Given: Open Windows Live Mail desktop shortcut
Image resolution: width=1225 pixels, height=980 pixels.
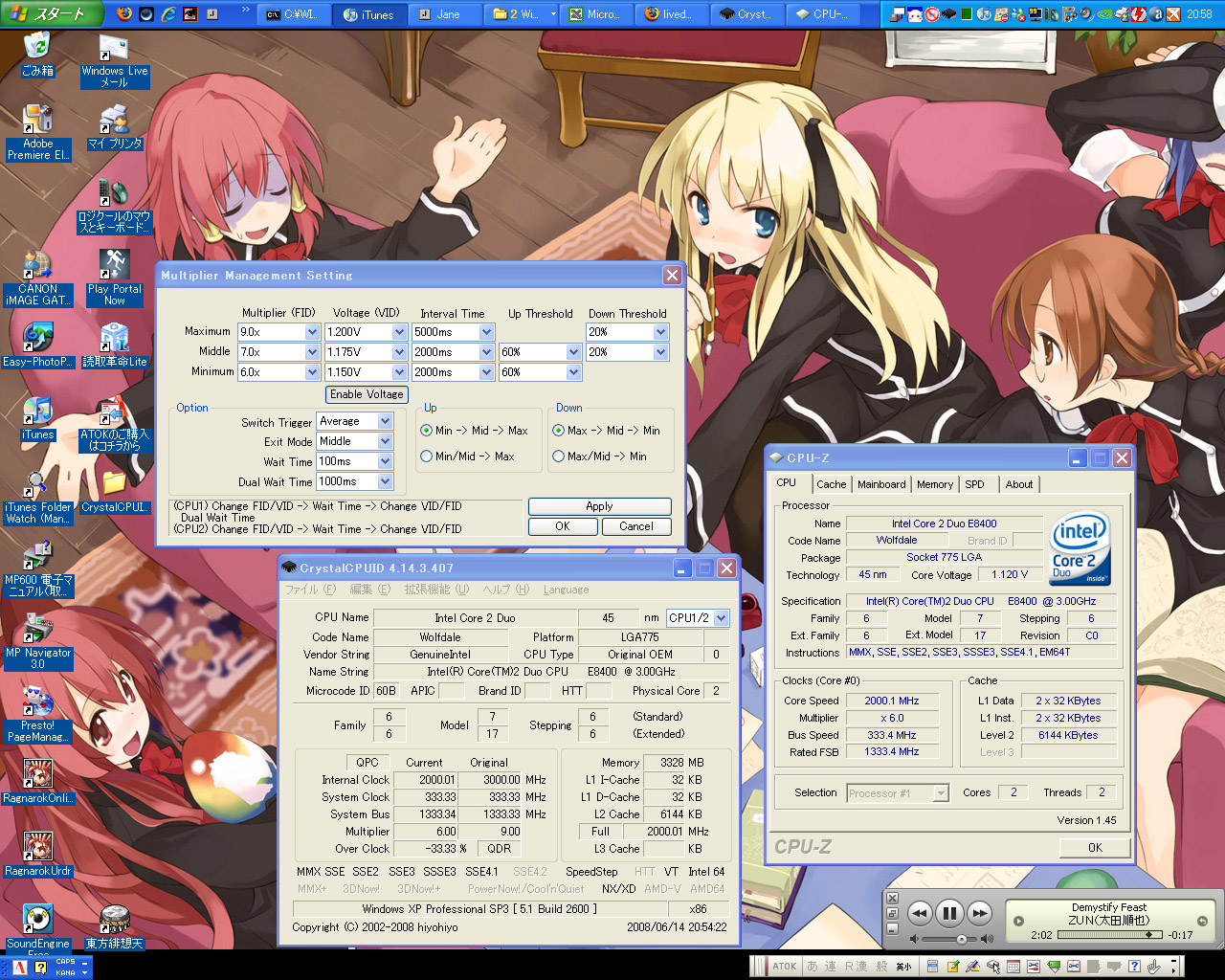Looking at the screenshot, I should [114, 62].
